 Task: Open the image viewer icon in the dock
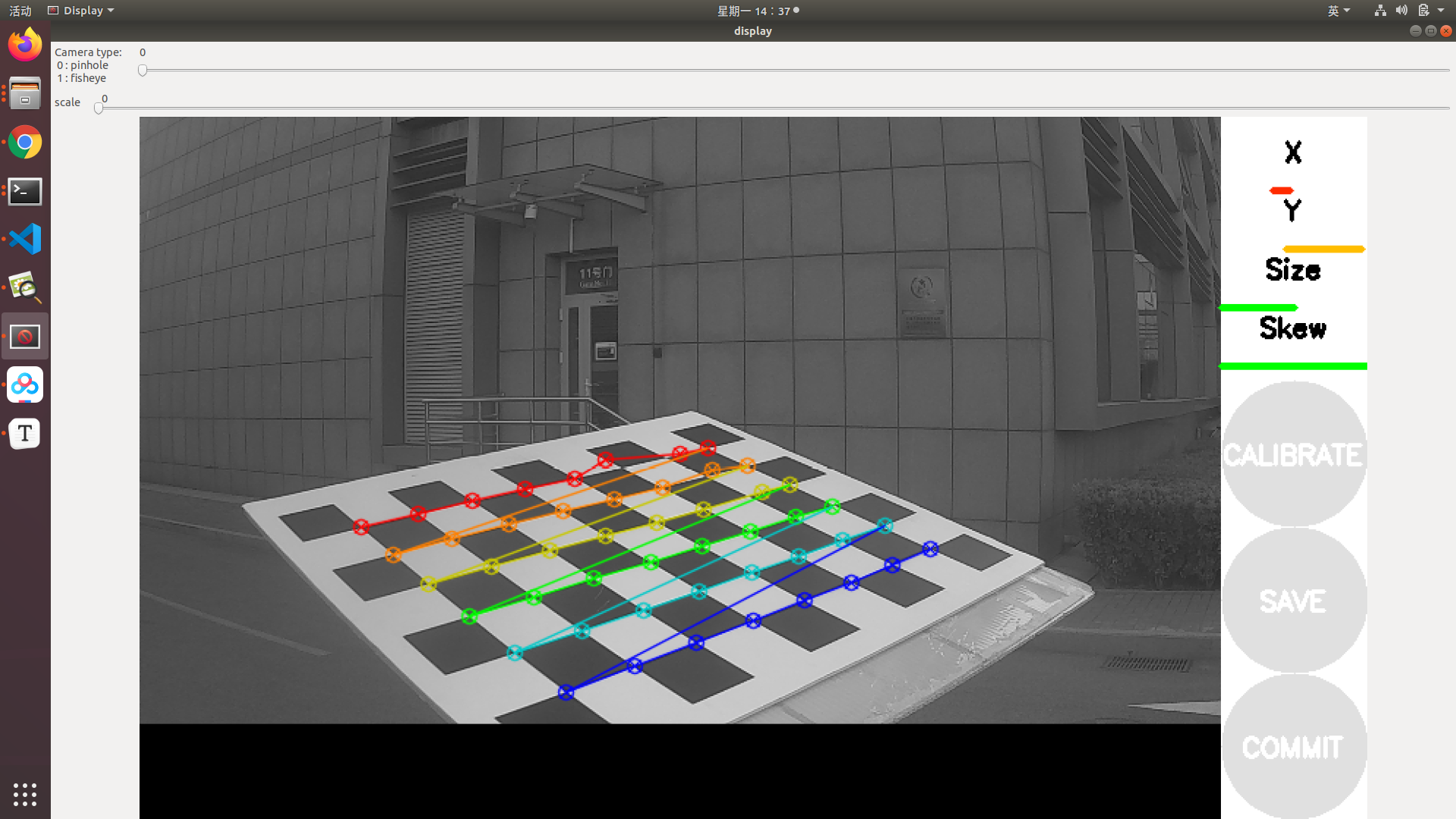25,287
